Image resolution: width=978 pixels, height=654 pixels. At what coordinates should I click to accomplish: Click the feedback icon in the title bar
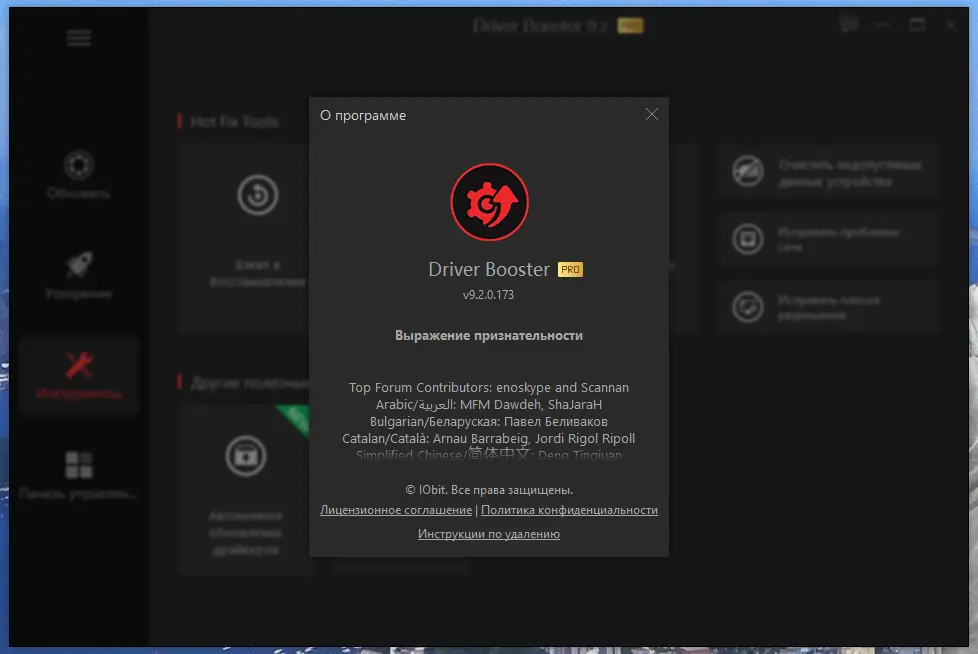[x=848, y=25]
